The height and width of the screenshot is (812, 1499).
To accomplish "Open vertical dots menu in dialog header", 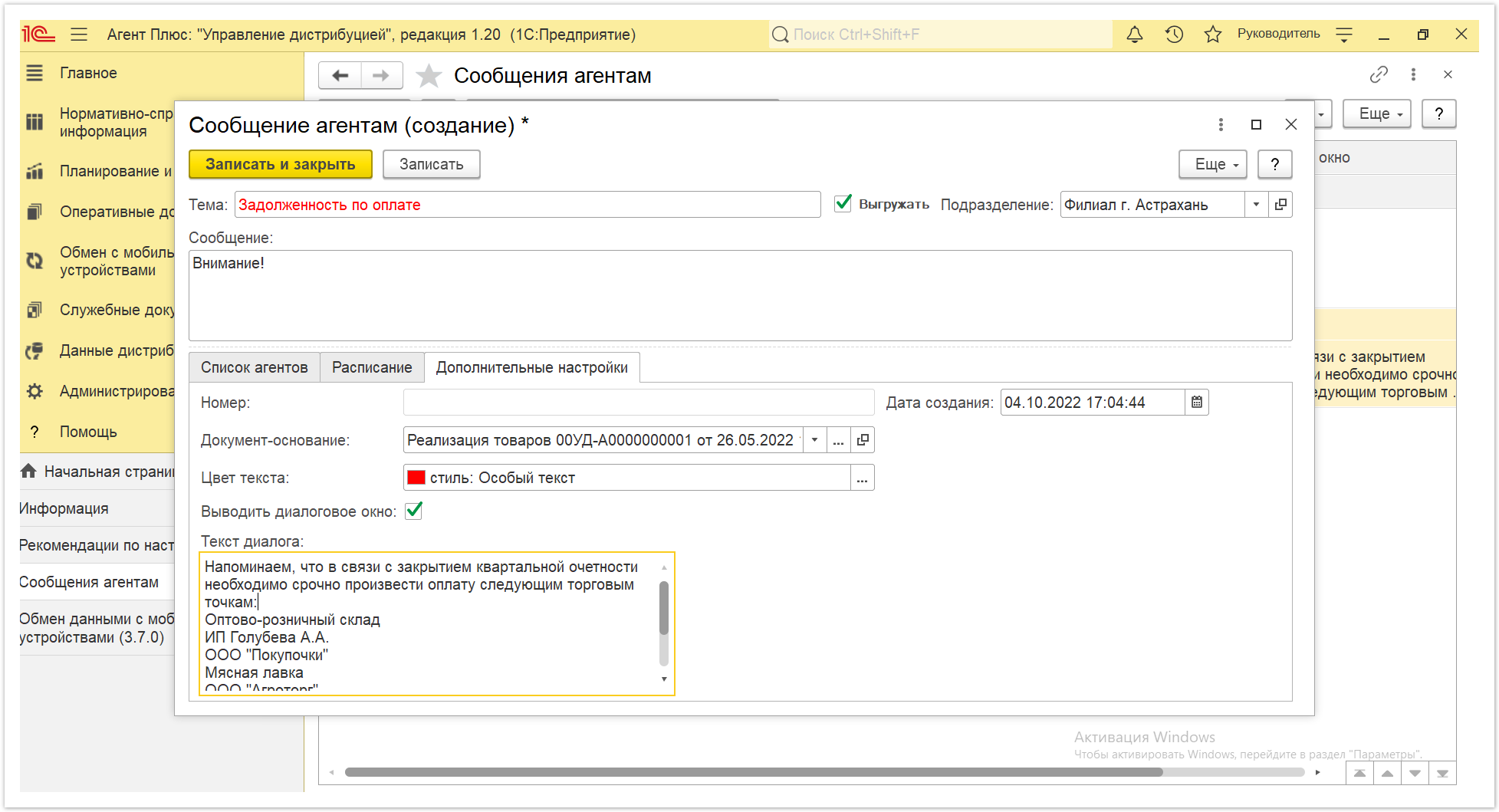I will tap(1221, 124).
